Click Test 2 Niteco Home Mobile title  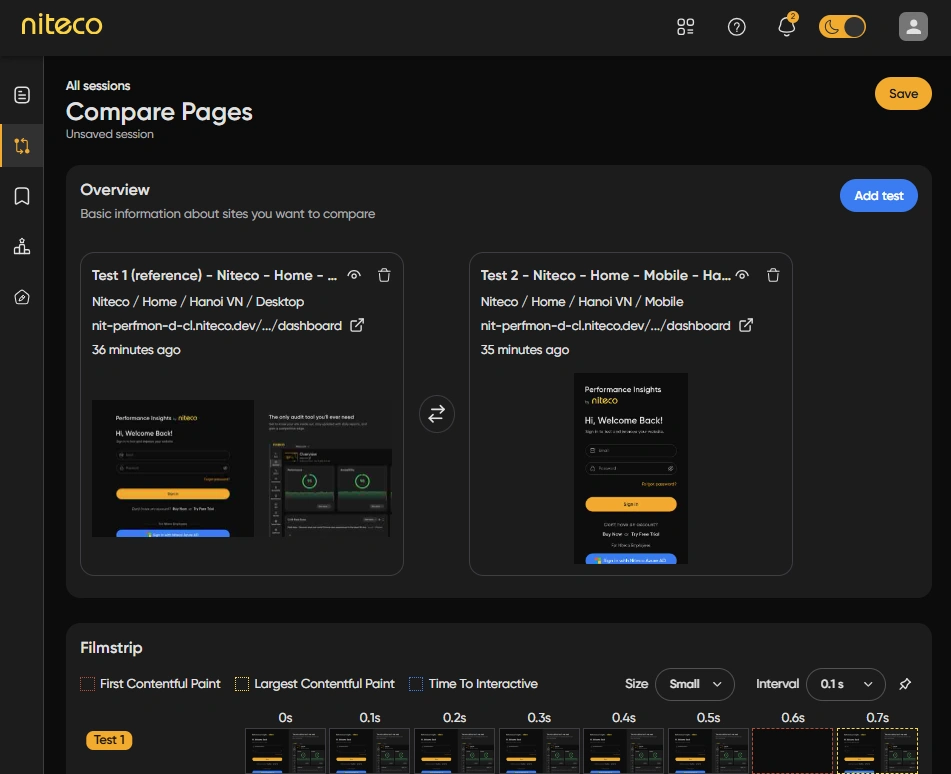605,275
